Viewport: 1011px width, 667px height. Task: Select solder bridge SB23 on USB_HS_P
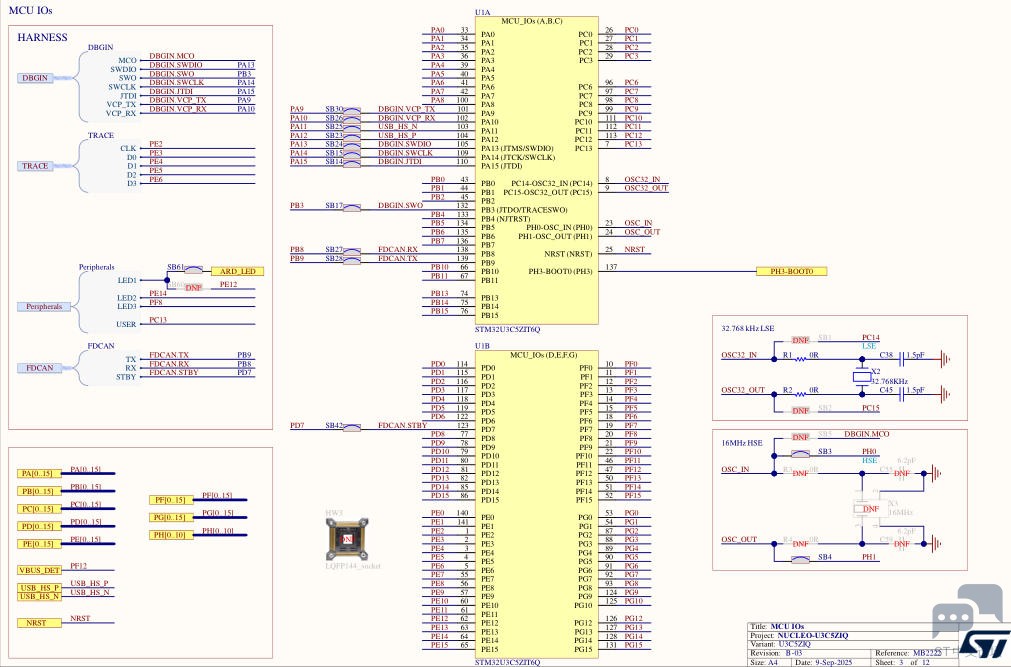click(x=352, y=137)
